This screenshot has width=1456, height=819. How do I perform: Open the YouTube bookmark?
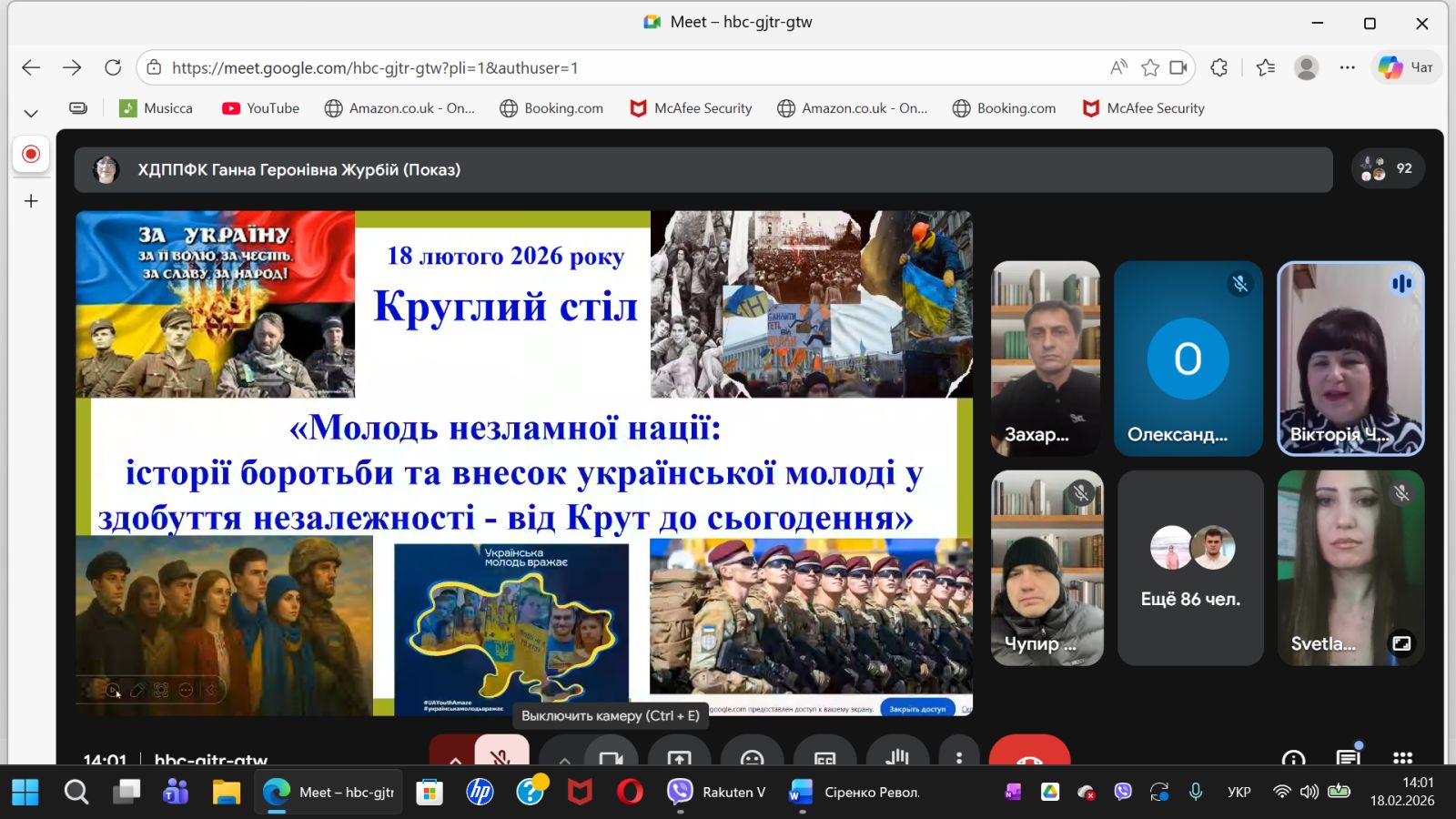point(260,108)
